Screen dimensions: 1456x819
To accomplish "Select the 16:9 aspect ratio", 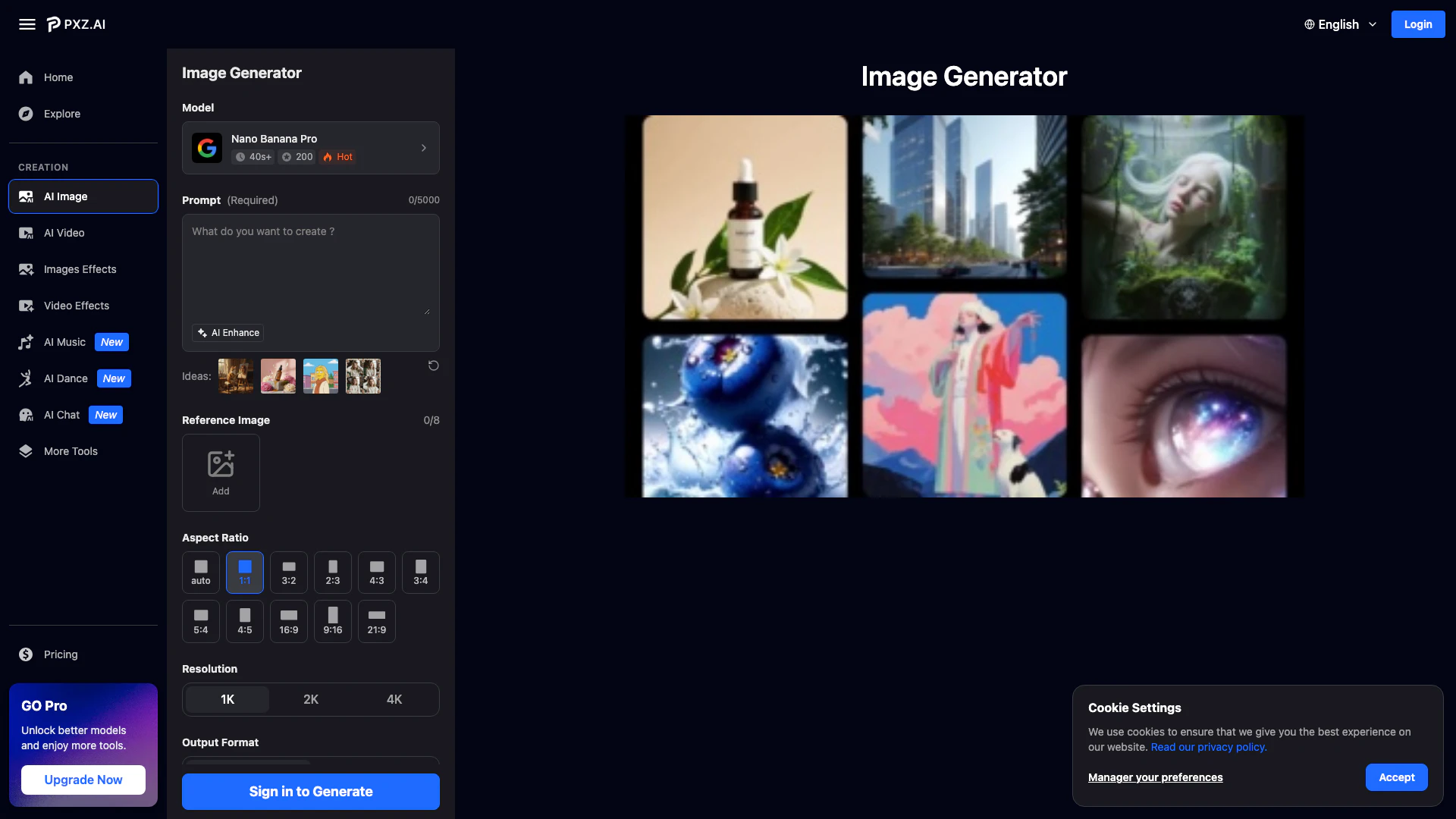I will (289, 621).
